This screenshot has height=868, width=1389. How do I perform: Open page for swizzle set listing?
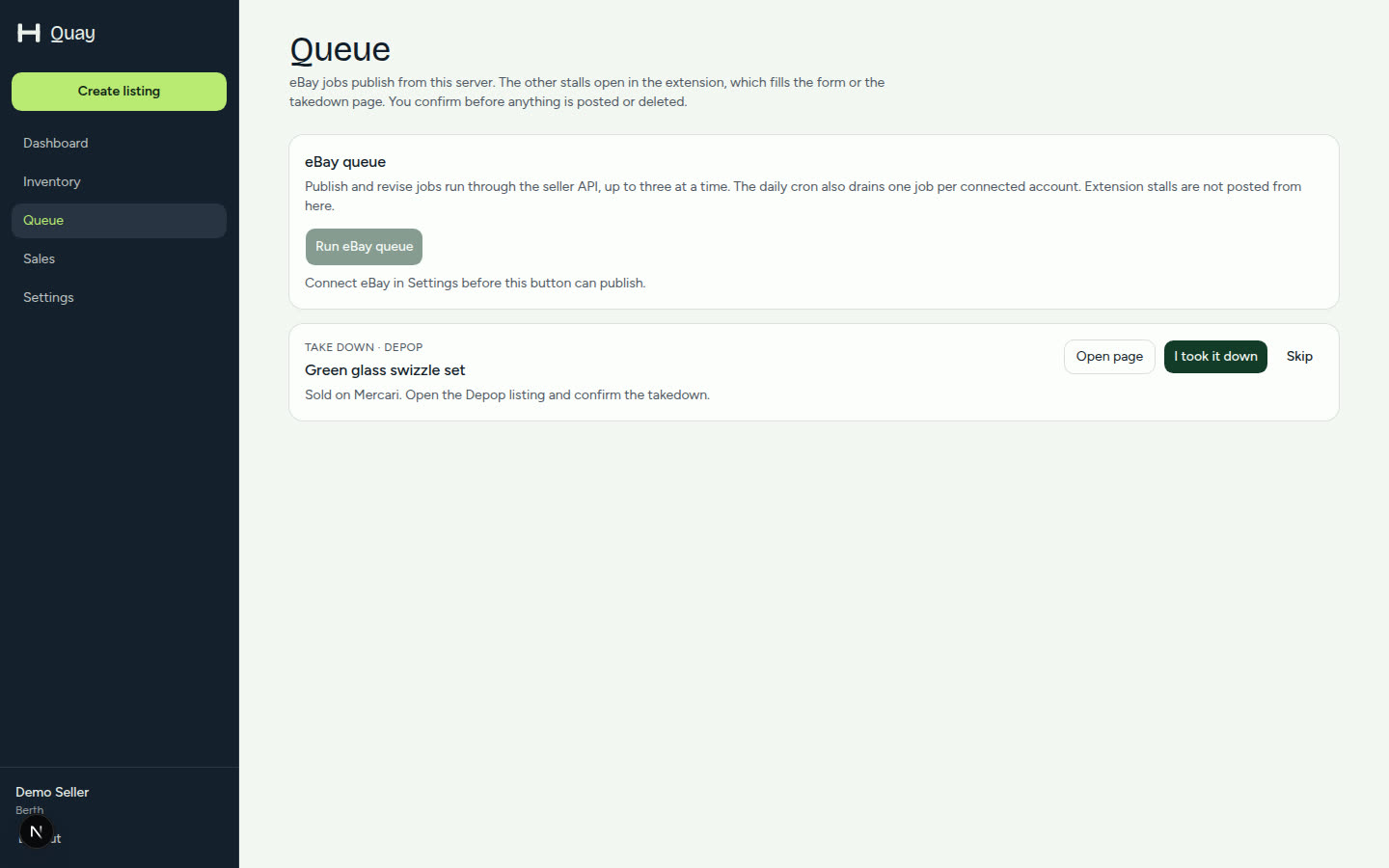pos(1109,357)
